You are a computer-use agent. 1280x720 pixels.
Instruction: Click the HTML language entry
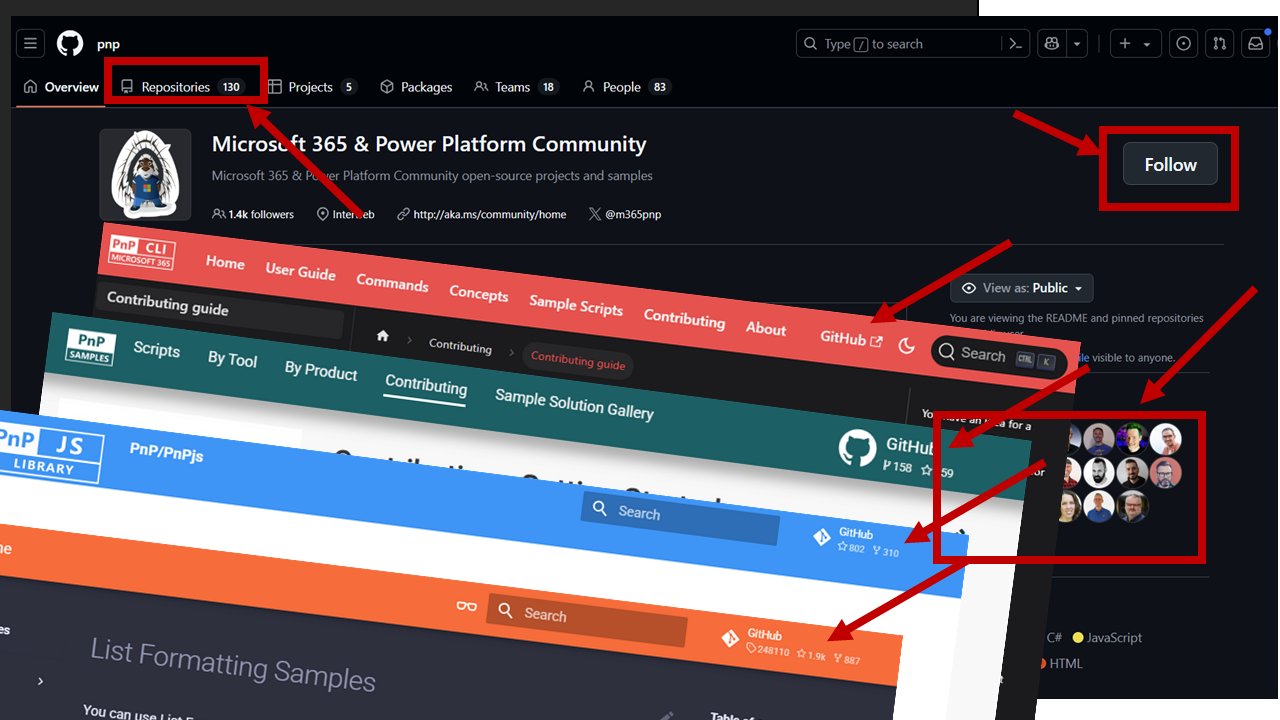tap(1059, 663)
